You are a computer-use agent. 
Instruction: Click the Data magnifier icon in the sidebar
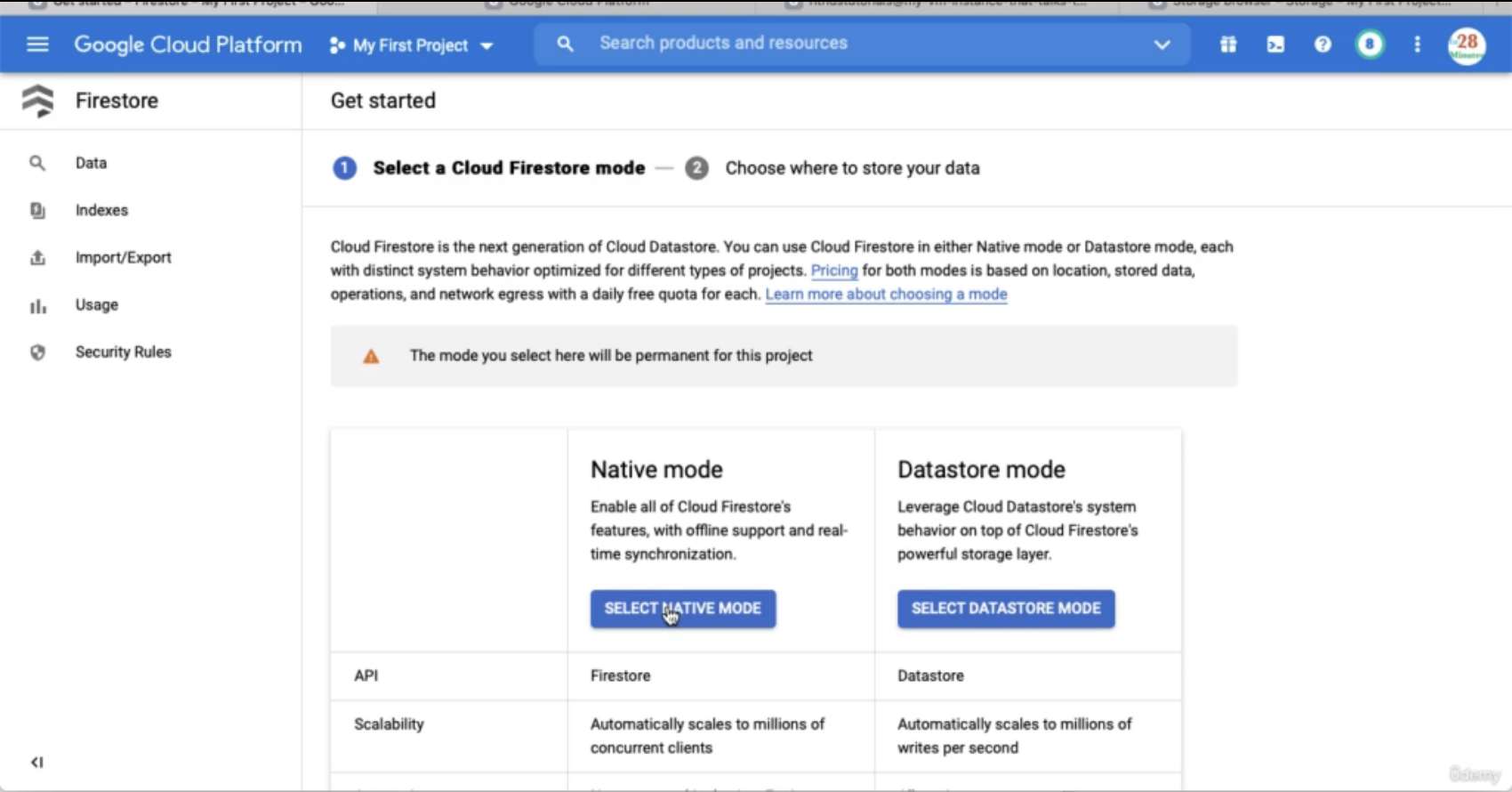pos(37,163)
